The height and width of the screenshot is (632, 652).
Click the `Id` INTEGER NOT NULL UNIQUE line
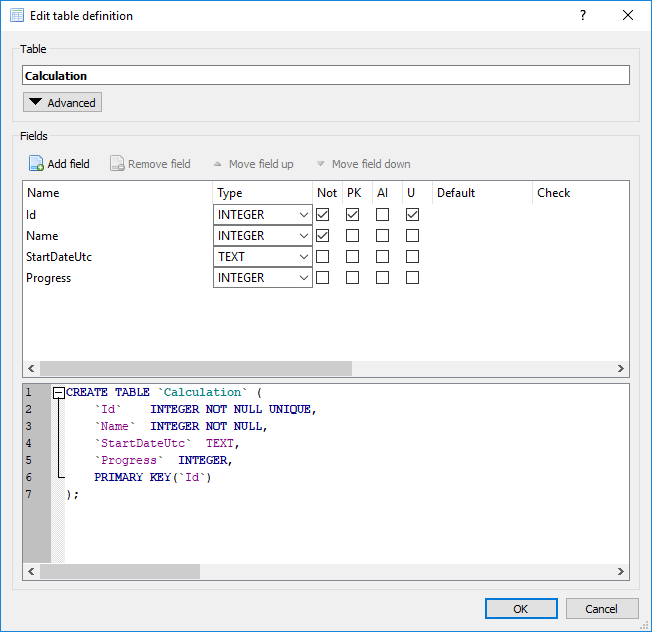[x=205, y=409]
